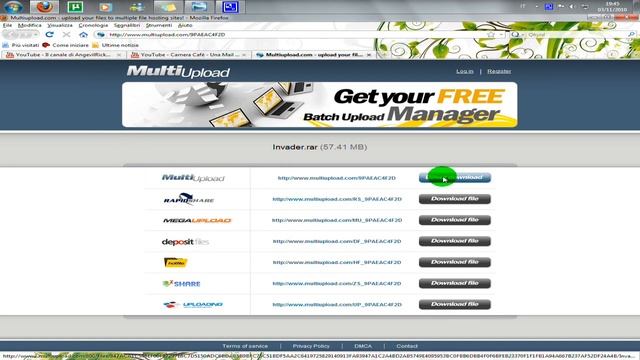
Task: Close the AngevilRick YouTube tab
Action: pyautogui.click(x=119, y=55)
